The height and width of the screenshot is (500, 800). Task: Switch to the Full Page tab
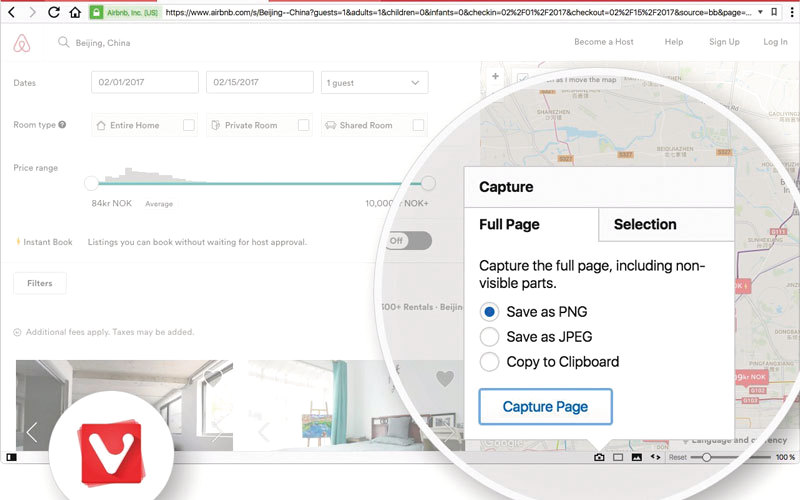(x=510, y=225)
